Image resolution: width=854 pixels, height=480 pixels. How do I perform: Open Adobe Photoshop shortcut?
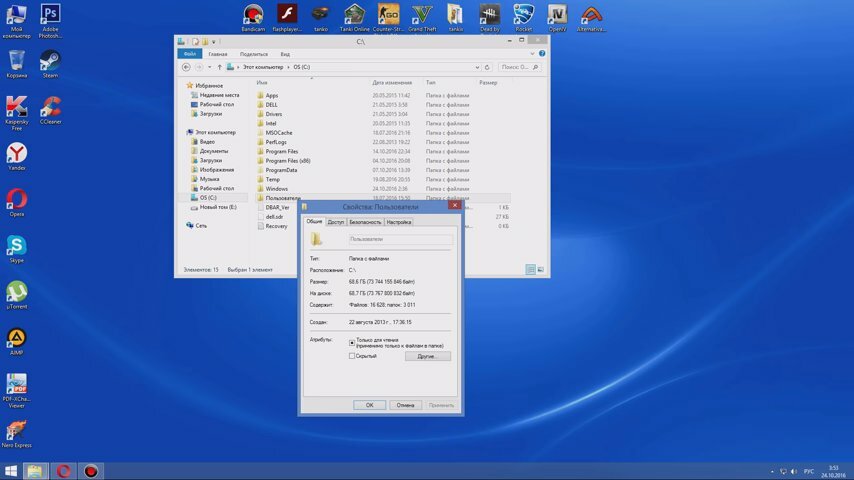click(50, 21)
